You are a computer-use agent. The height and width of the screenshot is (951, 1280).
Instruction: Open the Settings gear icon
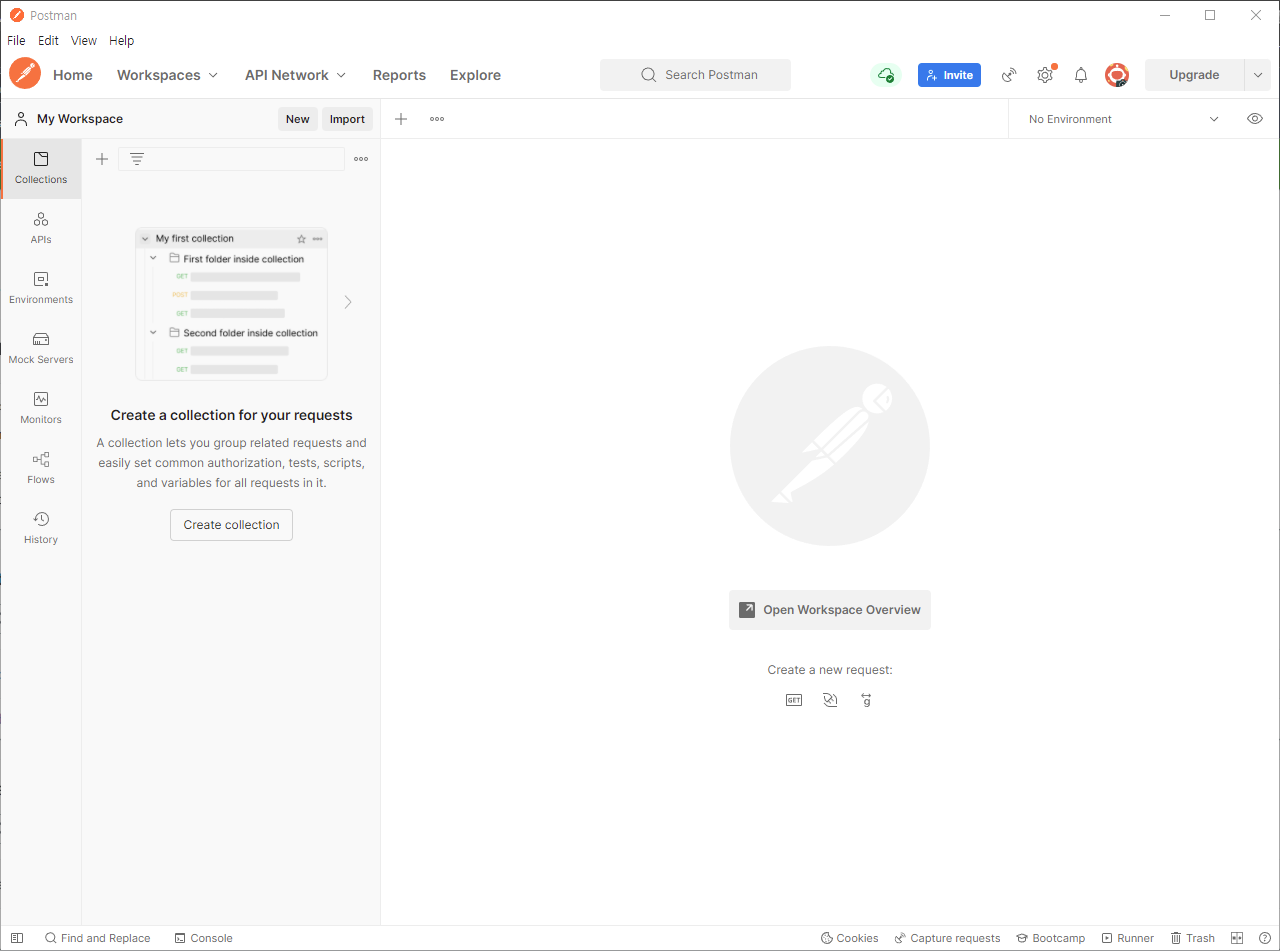coord(1045,75)
